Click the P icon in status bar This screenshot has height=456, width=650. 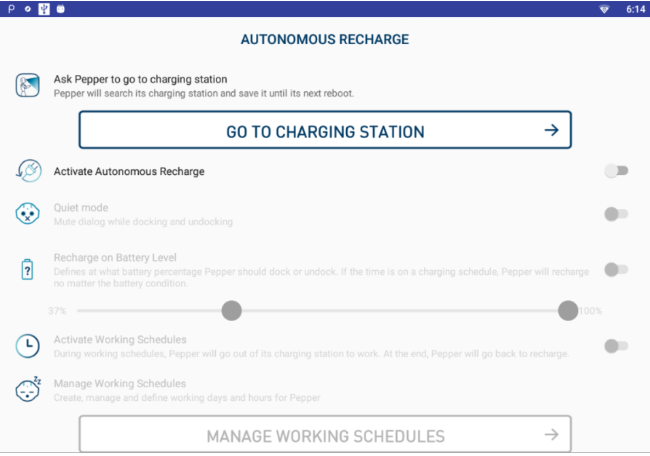10,9
